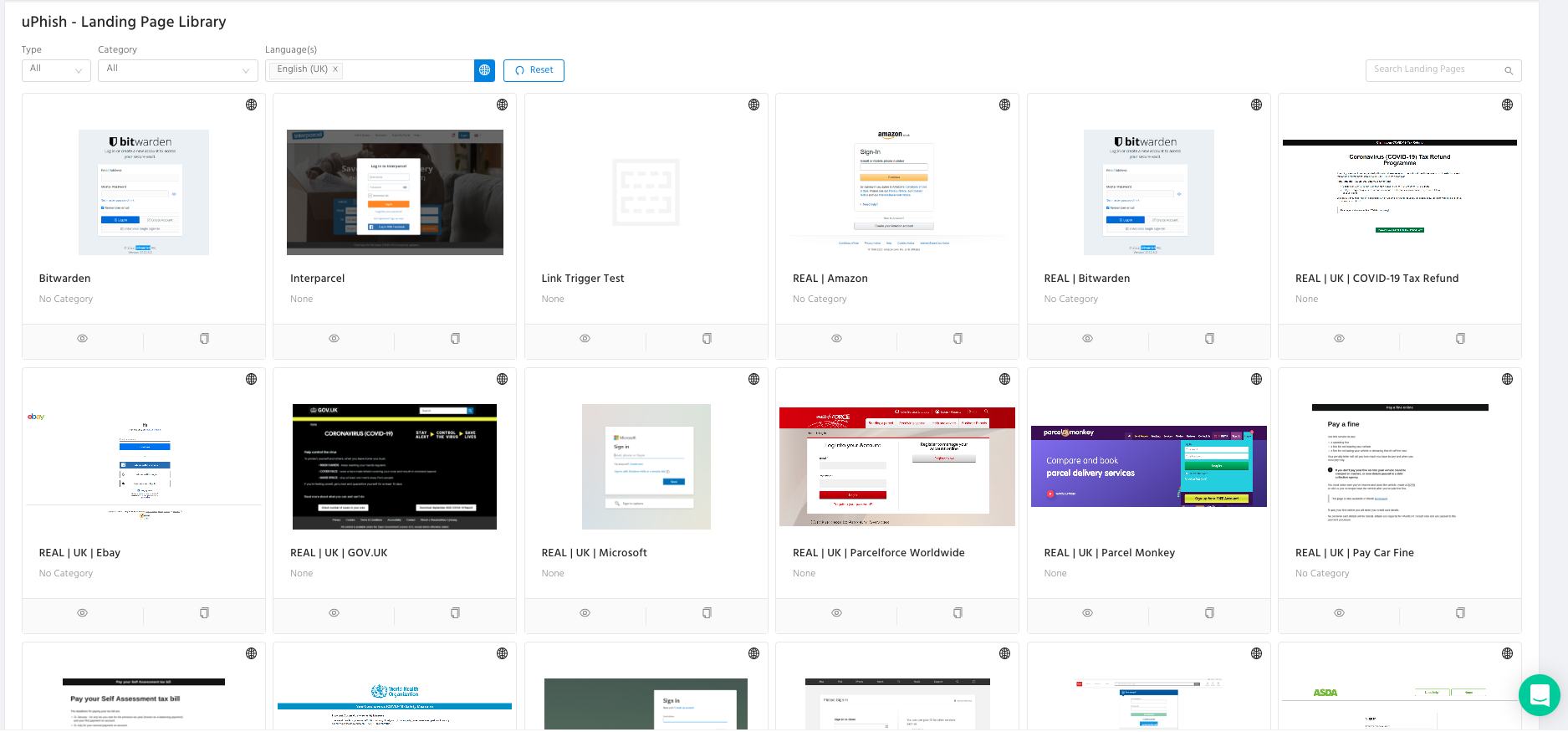
Task: Click globe icon on REAL | Amazon card
Action: 1004,105
